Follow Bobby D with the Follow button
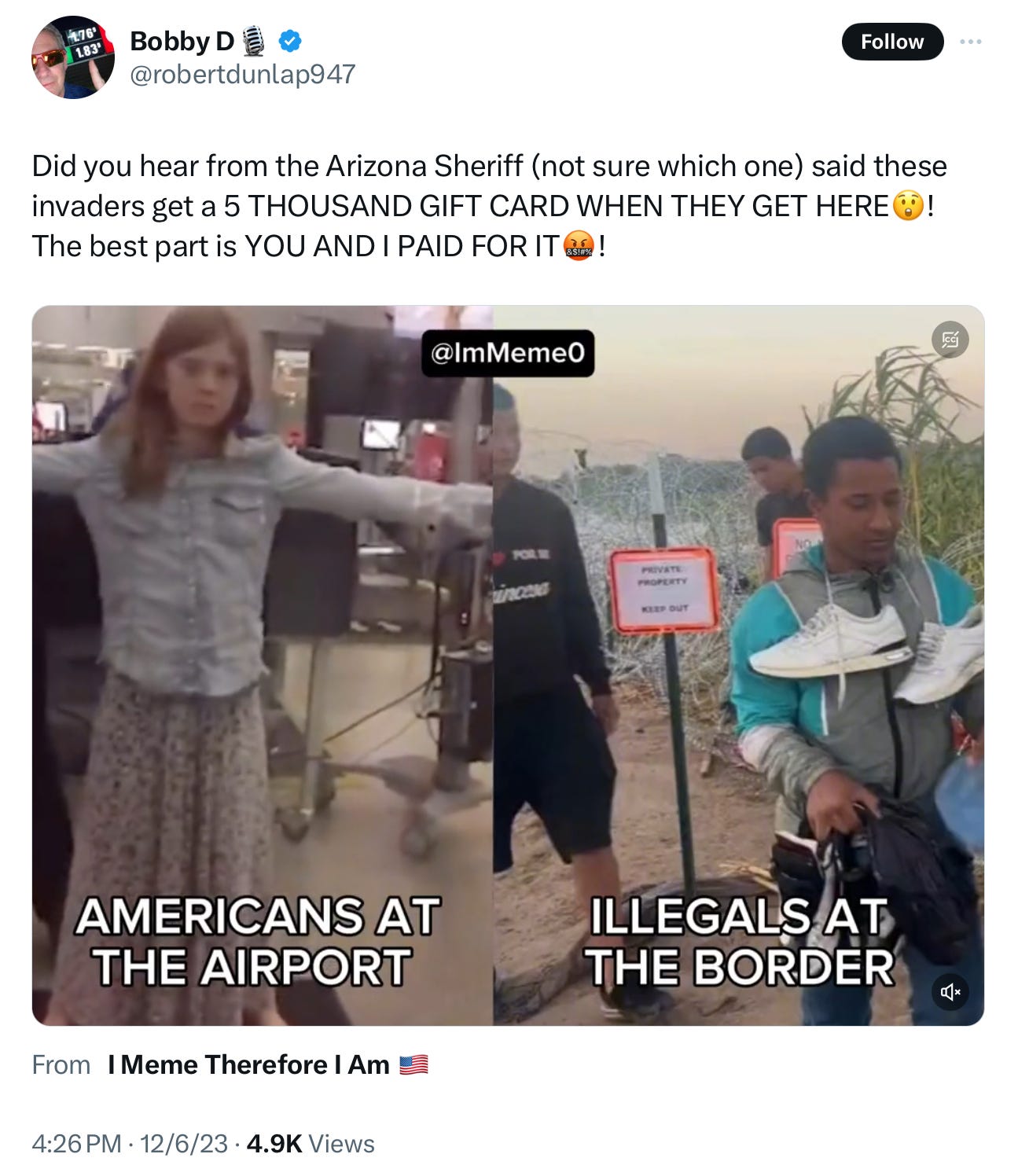The height and width of the screenshot is (1176, 1018). [892, 42]
